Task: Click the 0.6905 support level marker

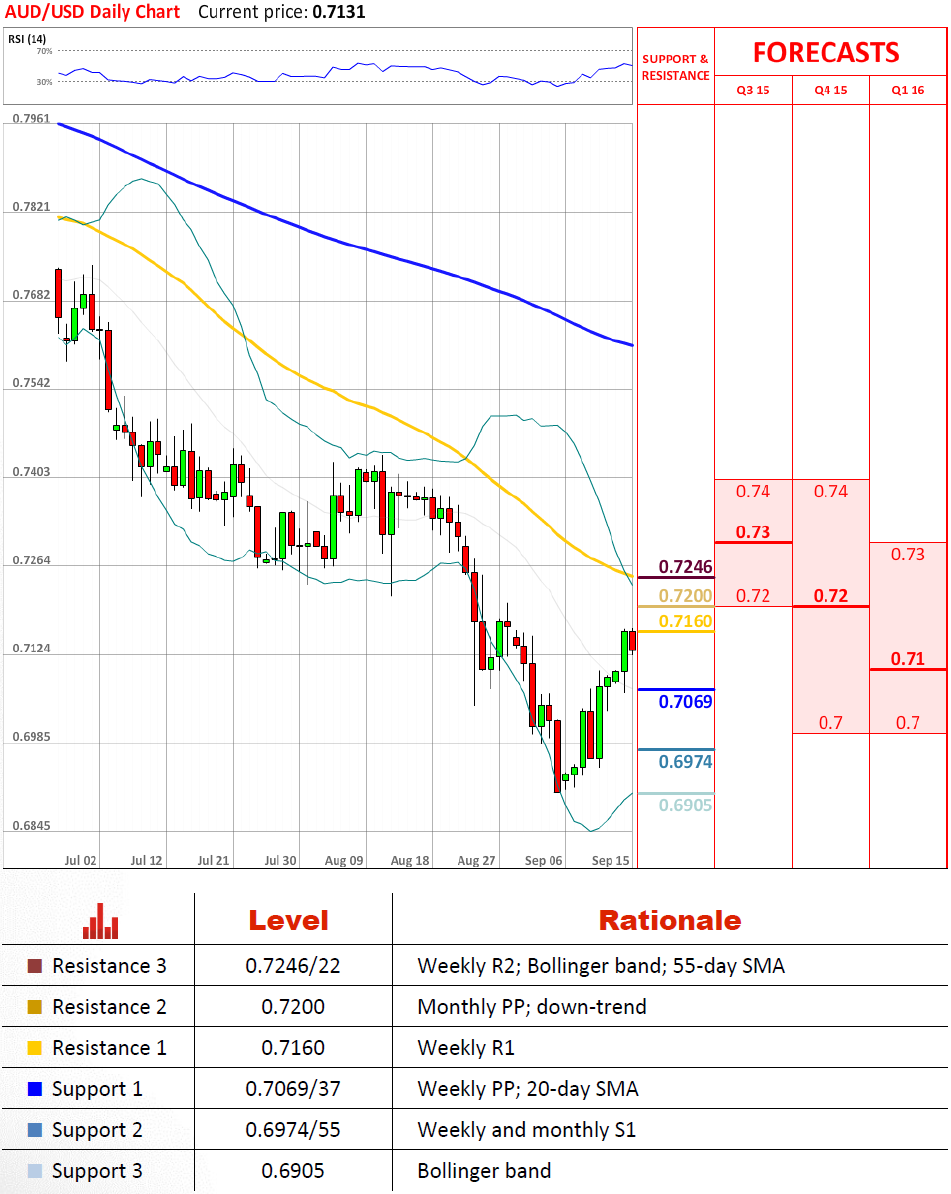Action: coord(685,805)
